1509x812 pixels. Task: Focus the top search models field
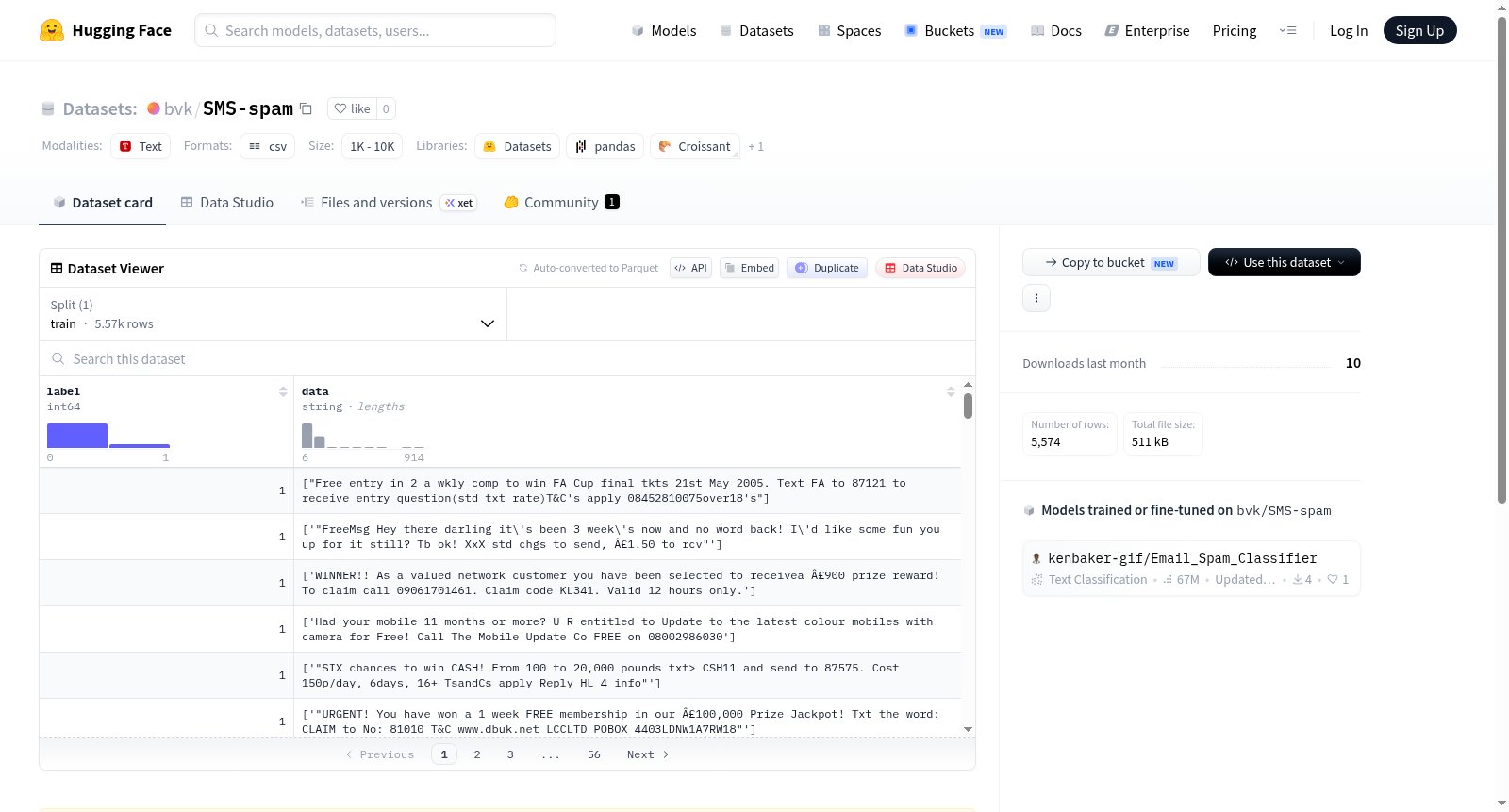coord(375,30)
